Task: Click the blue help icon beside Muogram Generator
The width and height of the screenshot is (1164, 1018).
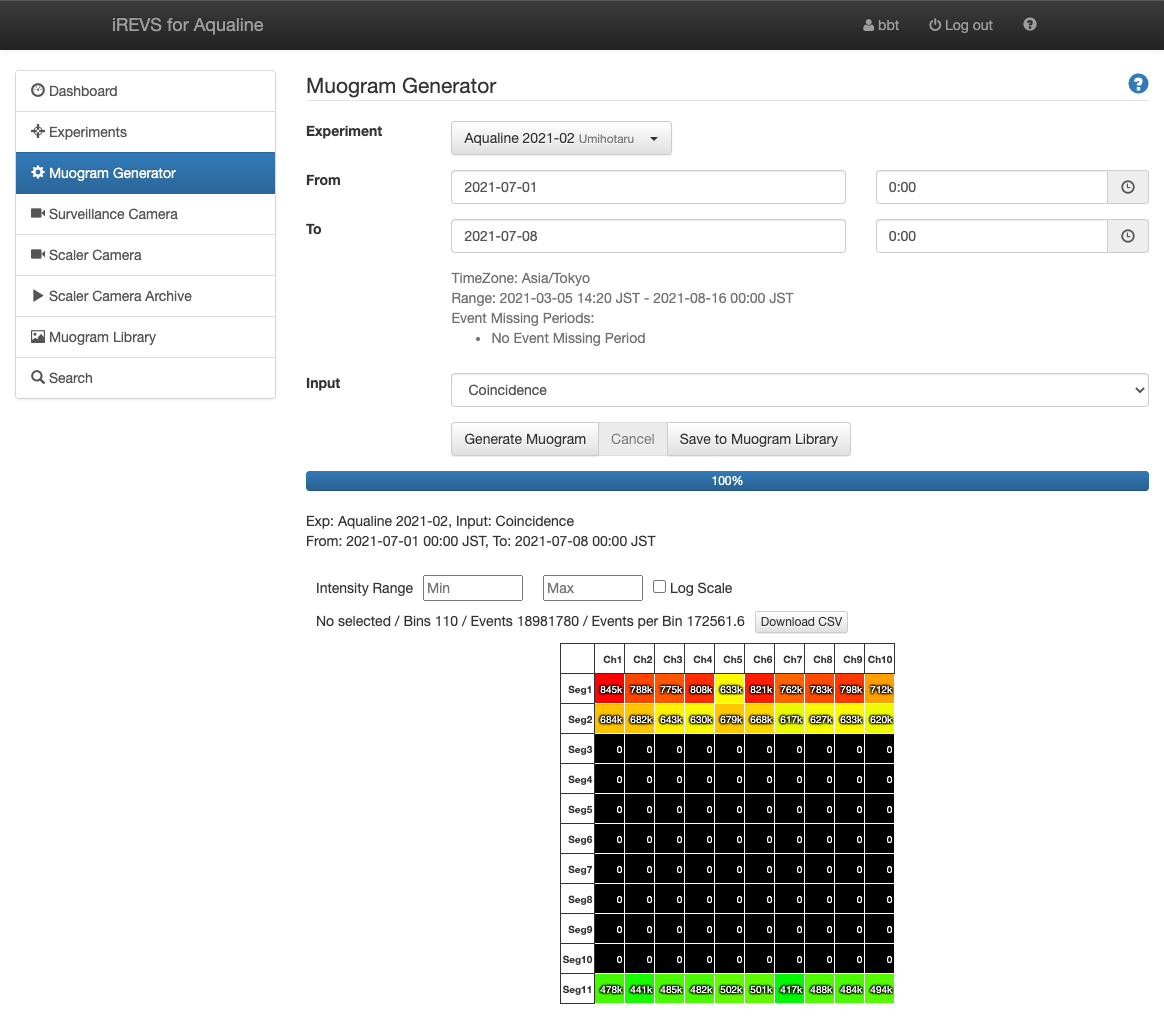Action: point(1138,84)
